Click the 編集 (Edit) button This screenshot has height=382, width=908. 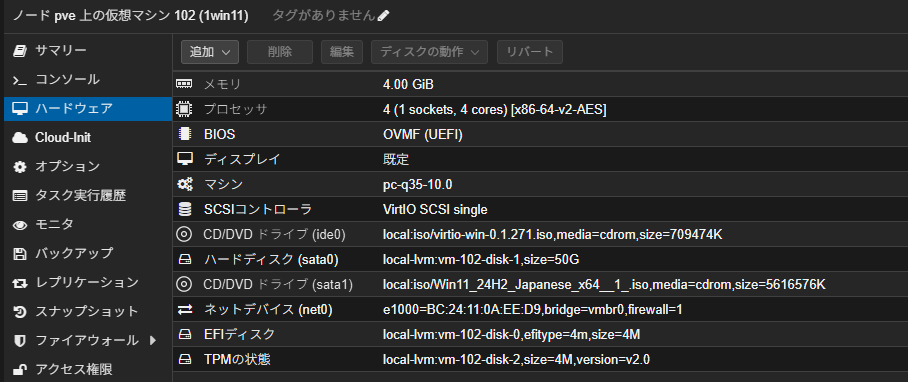pos(342,52)
